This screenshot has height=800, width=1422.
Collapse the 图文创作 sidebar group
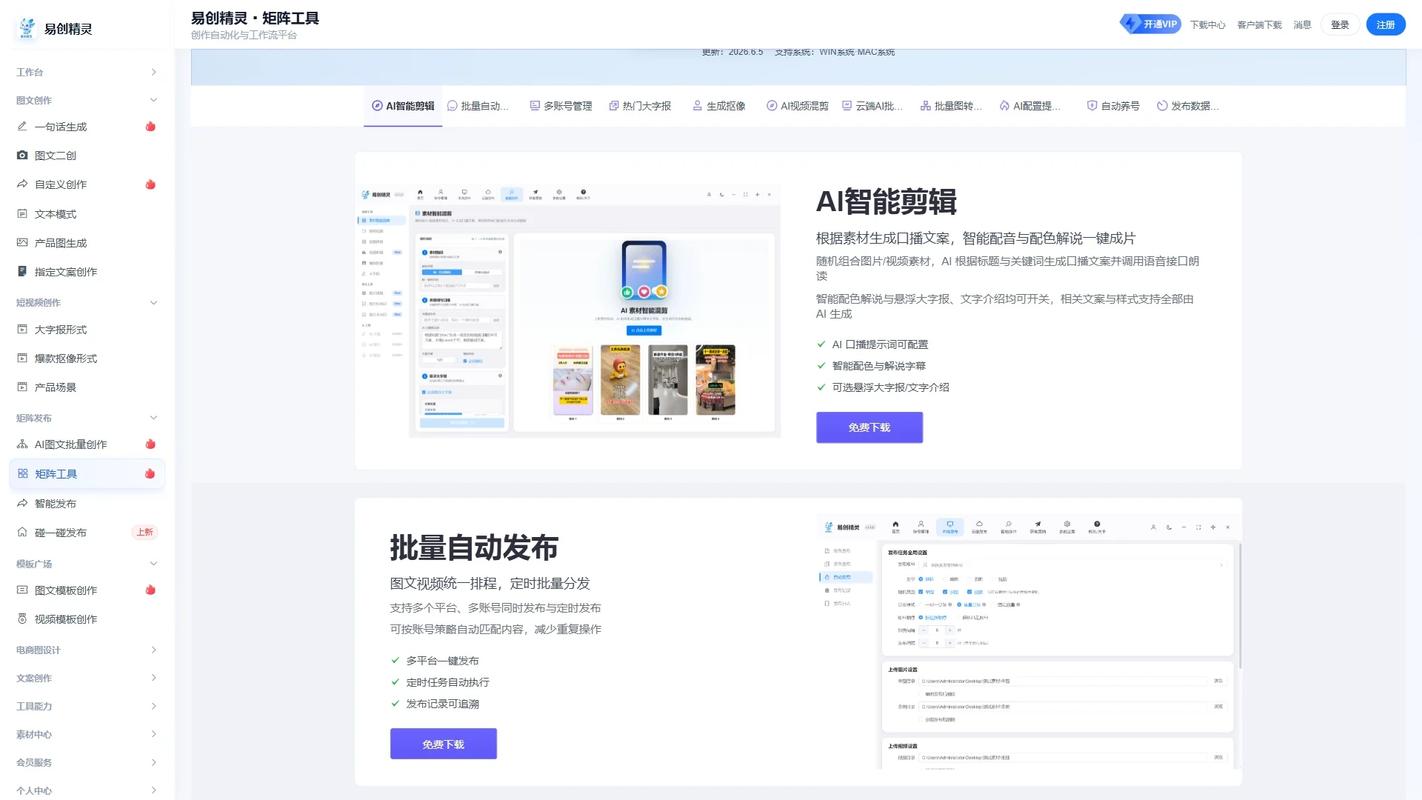(87, 100)
